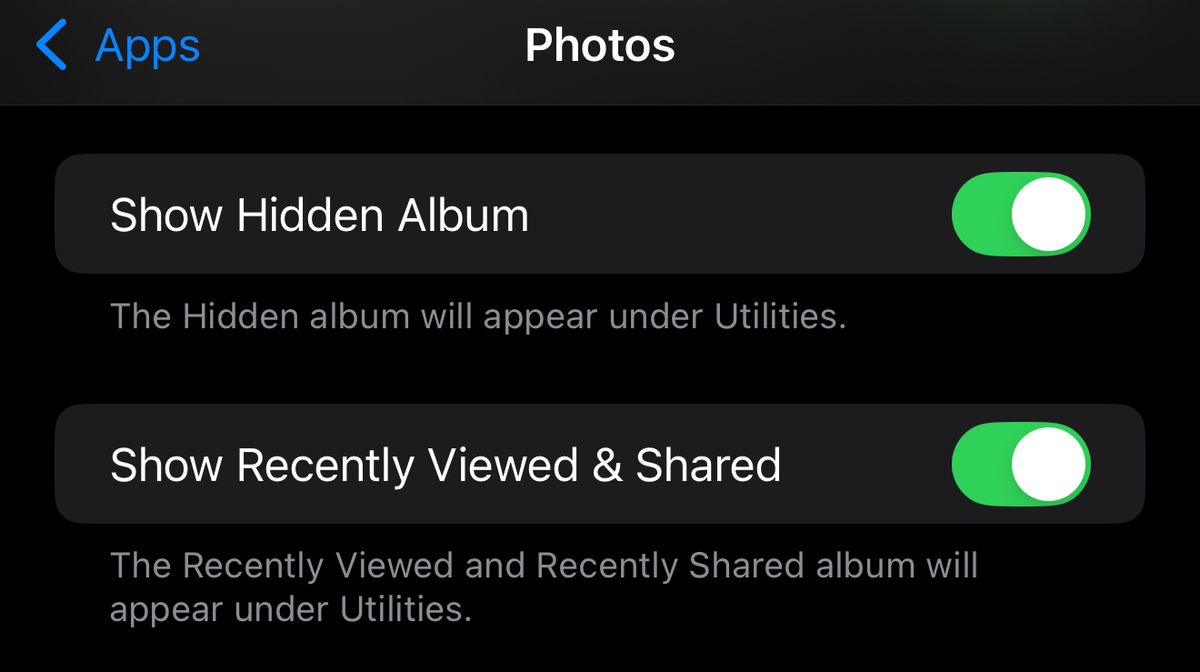Image resolution: width=1200 pixels, height=672 pixels.
Task: Click the Photos page title
Action: tap(600, 46)
